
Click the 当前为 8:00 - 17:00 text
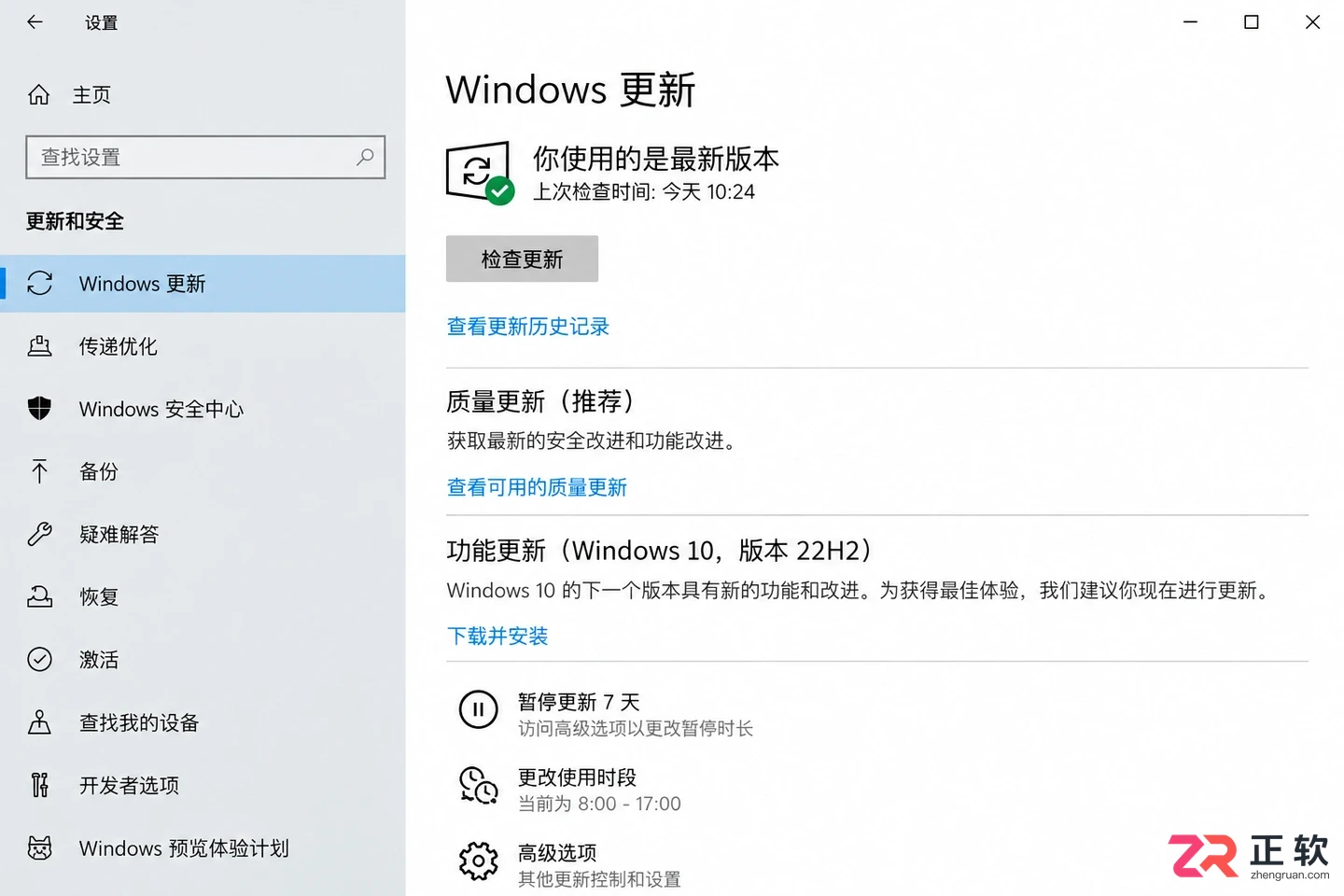point(599,804)
